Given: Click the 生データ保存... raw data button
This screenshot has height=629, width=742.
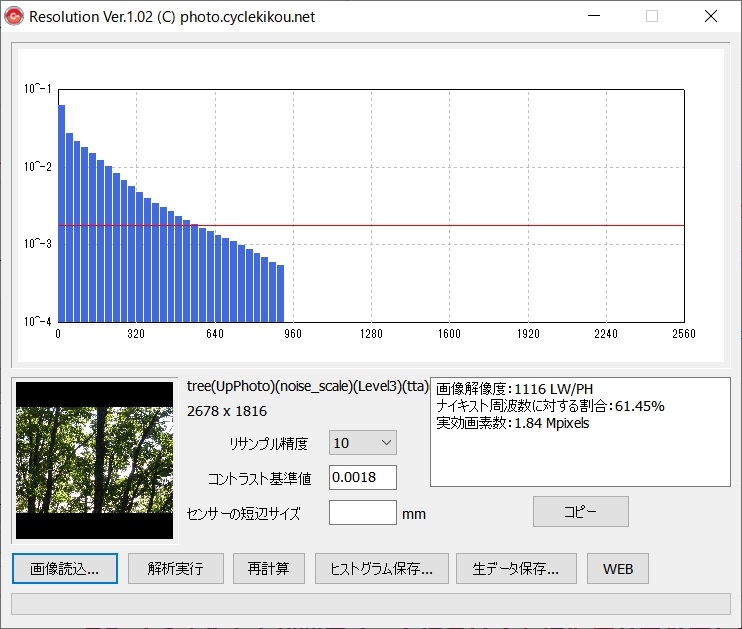Looking at the screenshot, I should [516, 568].
